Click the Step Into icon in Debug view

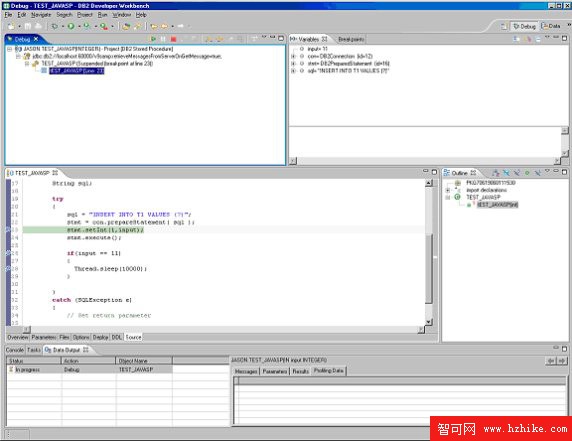pyautogui.click(x=209, y=39)
